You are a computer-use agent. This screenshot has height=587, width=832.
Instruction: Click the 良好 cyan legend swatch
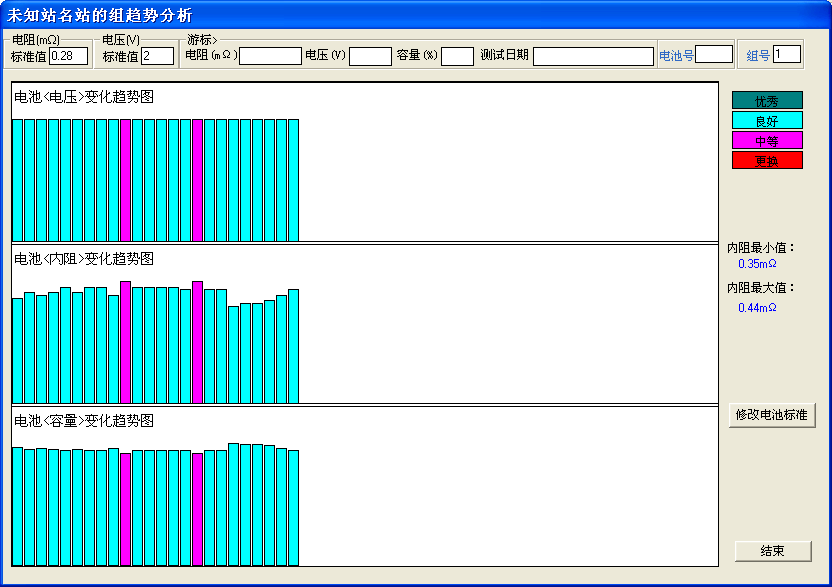[x=767, y=120]
